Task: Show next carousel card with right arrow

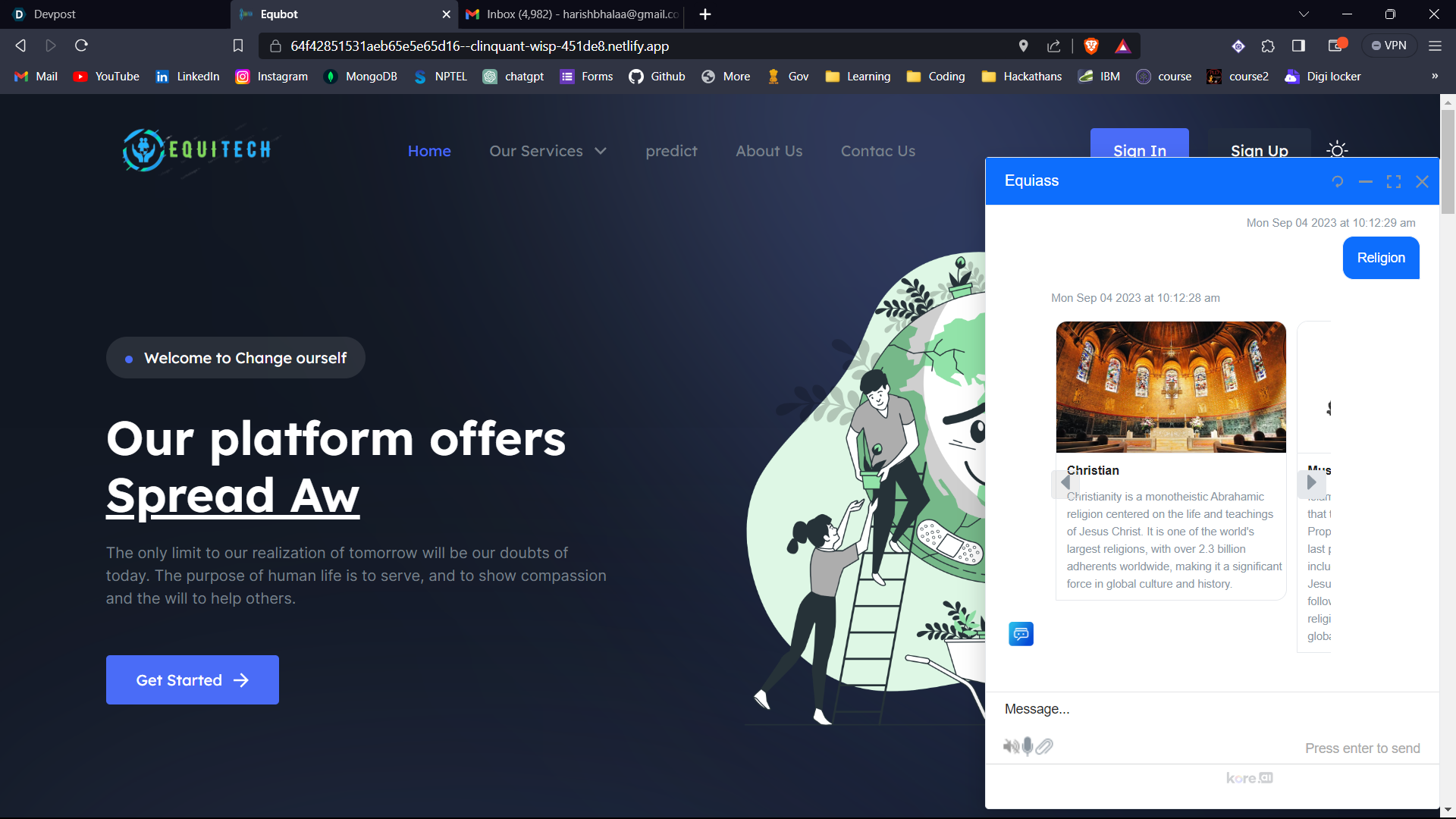Action: (x=1311, y=482)
